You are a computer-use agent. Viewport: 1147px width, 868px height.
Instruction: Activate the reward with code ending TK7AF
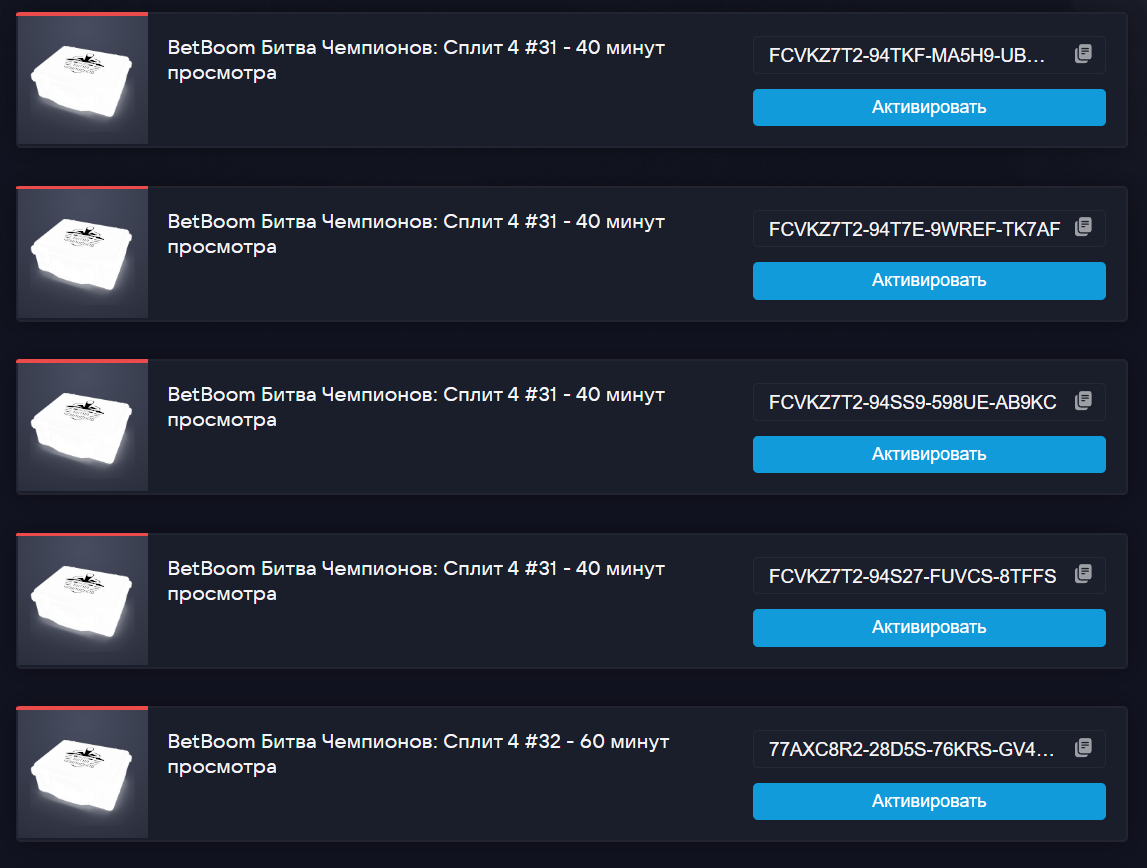point(929,281)
